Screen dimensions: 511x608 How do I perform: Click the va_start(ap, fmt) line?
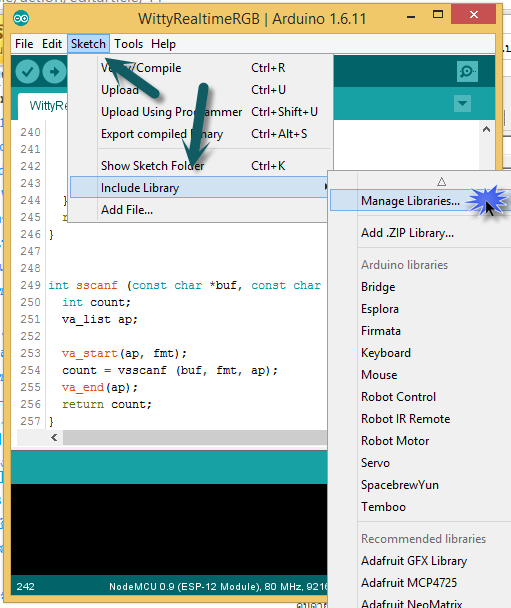tap(124, 353)
